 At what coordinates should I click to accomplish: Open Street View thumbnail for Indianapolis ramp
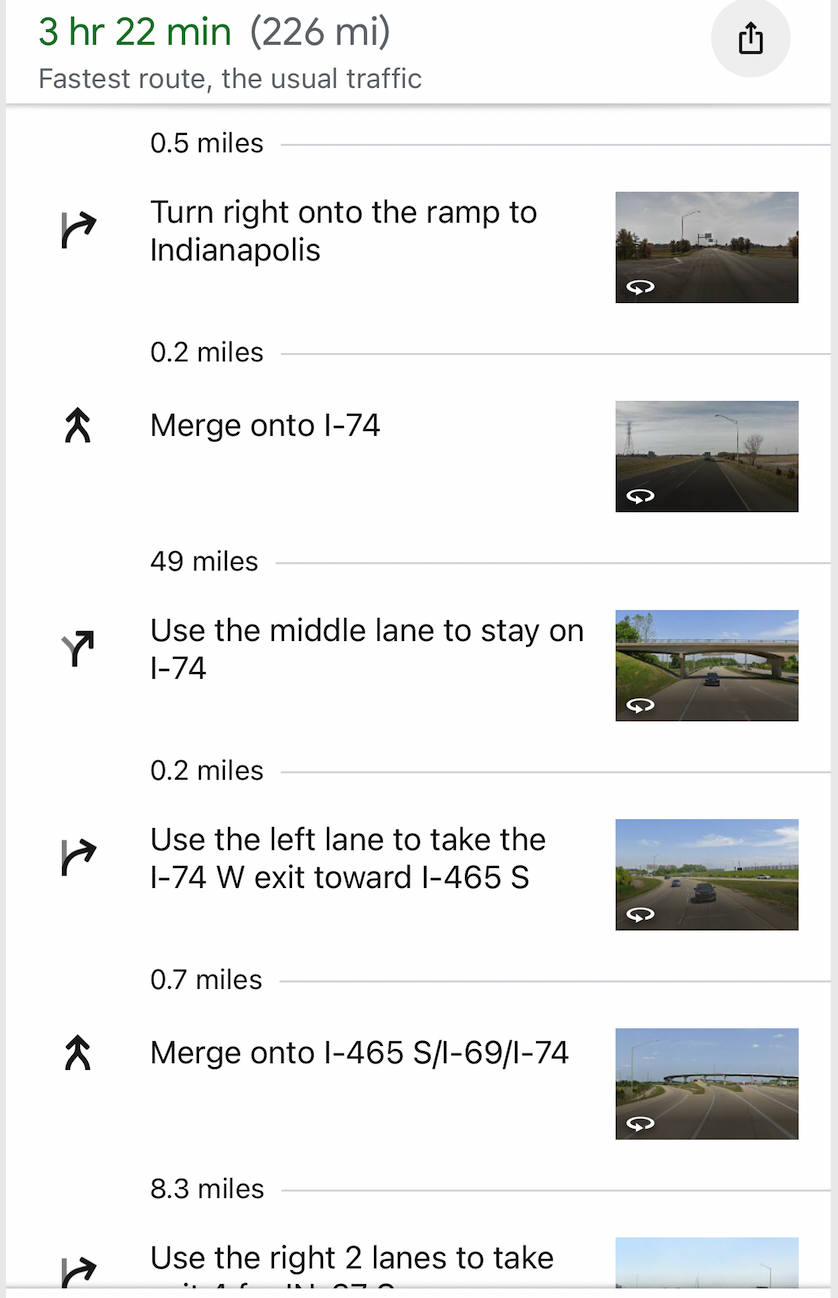[706, 247]
